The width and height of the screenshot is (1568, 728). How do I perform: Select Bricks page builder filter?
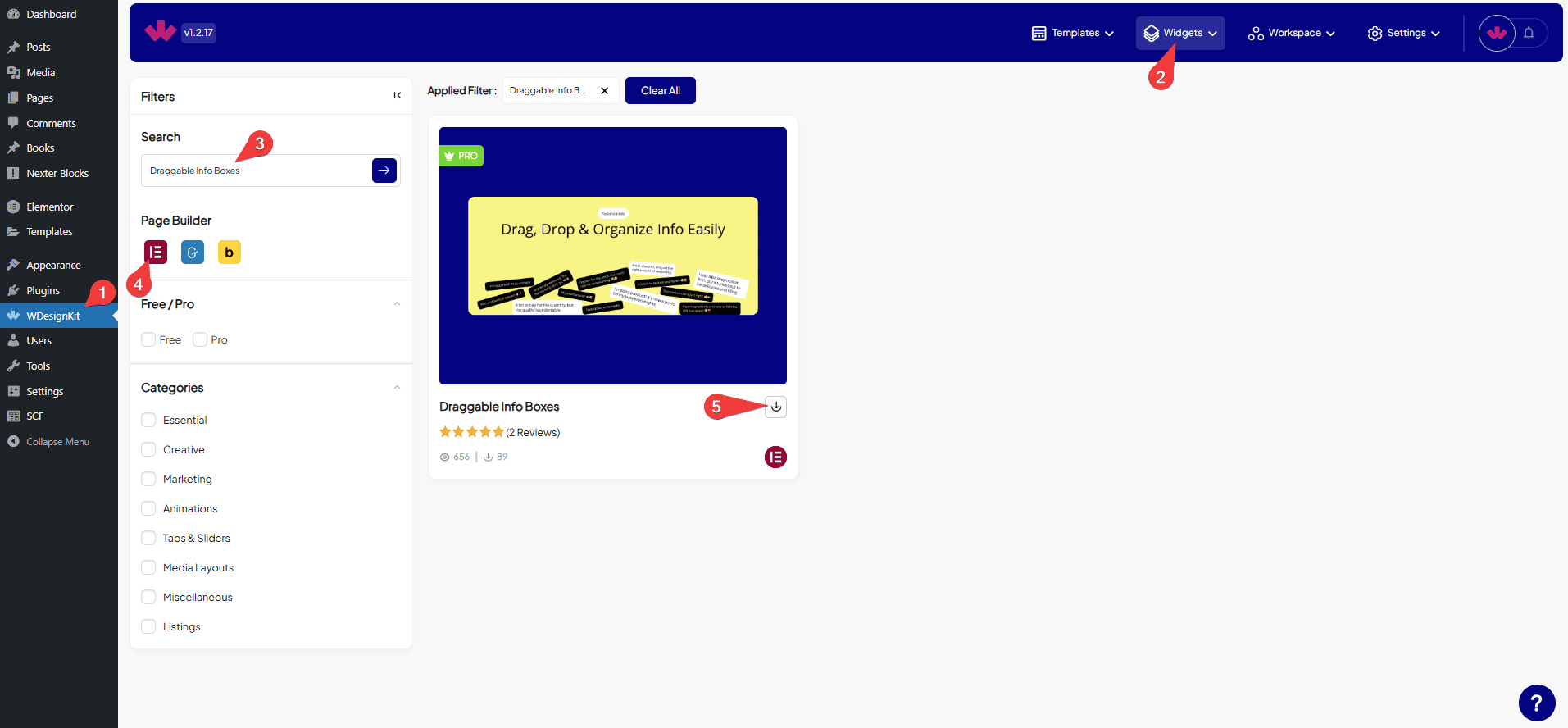click(x=230, y=252)
